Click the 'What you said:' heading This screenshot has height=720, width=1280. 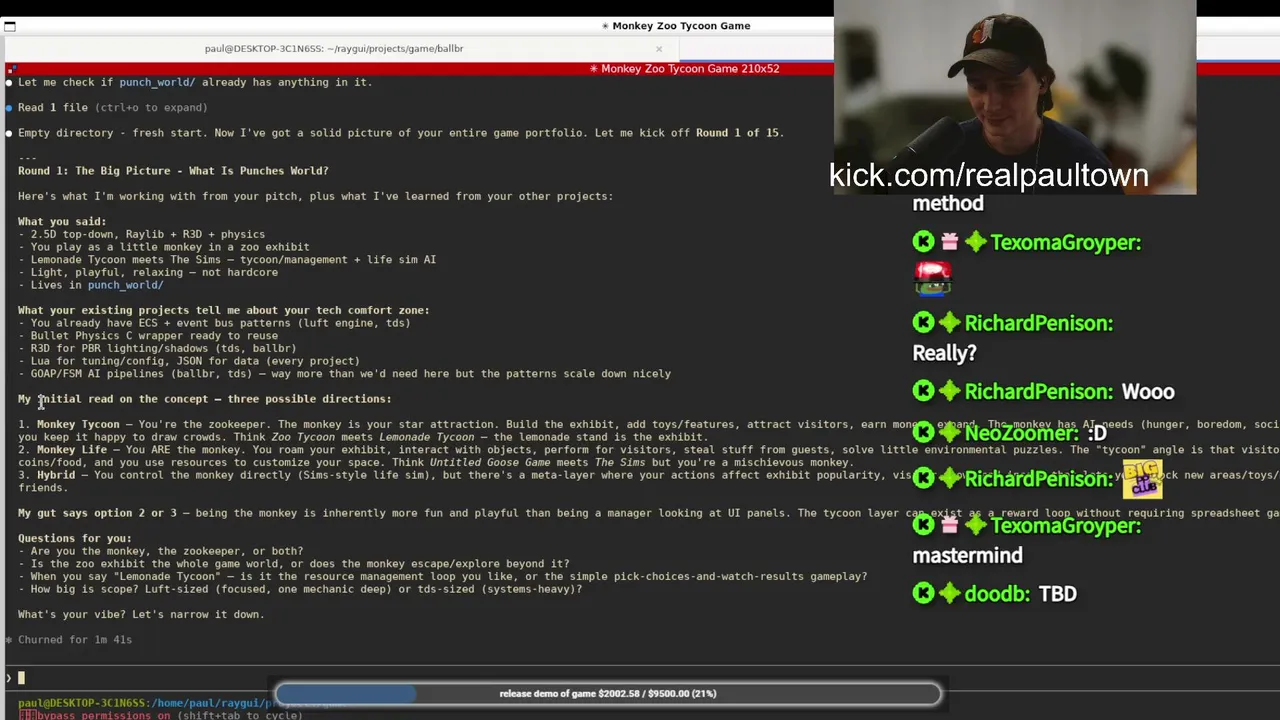pos(62,222)
